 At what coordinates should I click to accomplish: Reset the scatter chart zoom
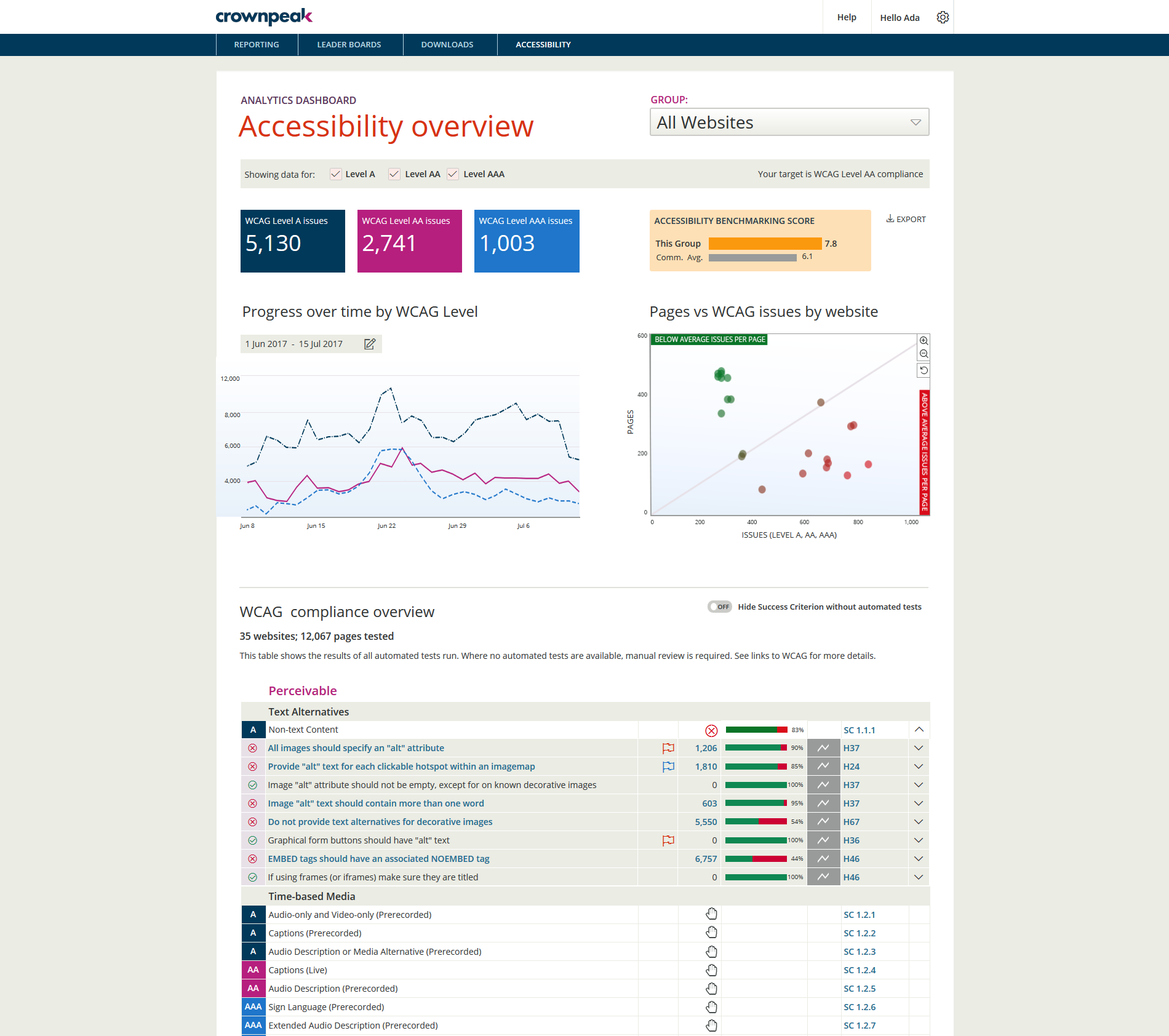pos(924,370)
